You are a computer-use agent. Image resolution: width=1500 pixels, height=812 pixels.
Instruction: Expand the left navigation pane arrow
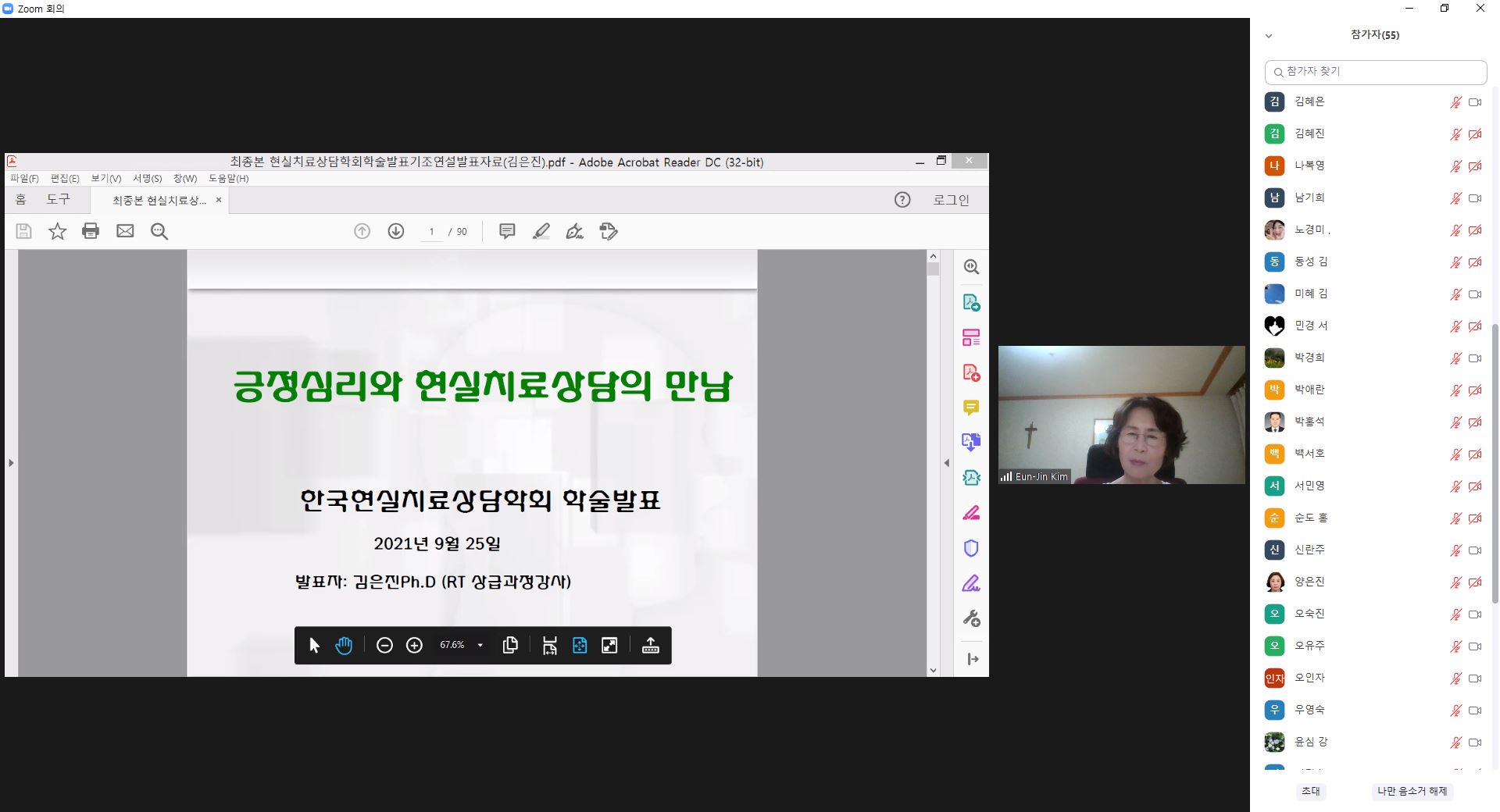[x=11, y=463]
